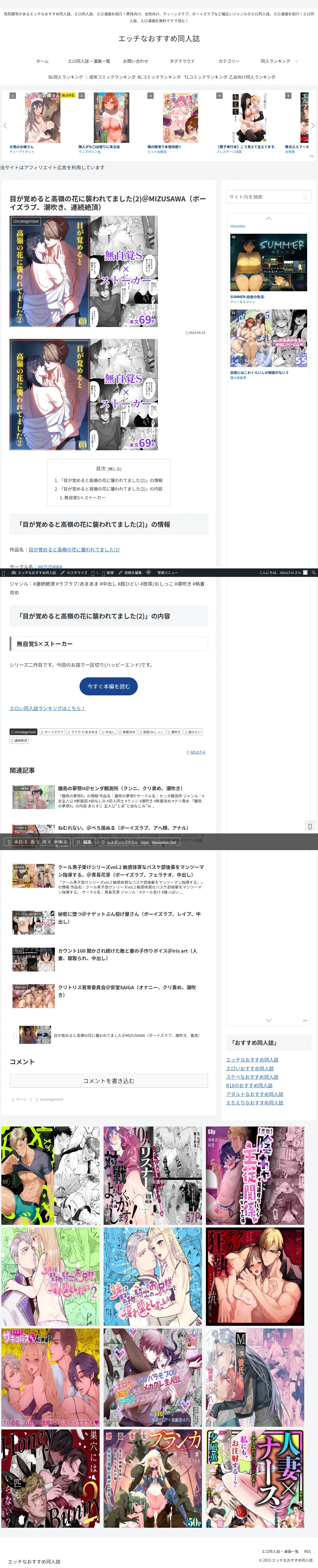Open the ADULT-H author link
The height and width of the screenshot is (1568, 318).
pyautogui.click(x=197, y=752)
